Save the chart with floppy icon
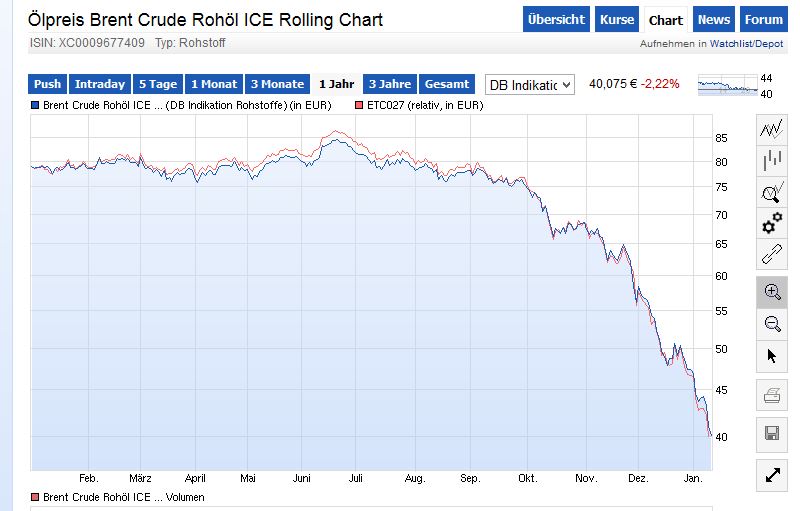 pos(771,433)
